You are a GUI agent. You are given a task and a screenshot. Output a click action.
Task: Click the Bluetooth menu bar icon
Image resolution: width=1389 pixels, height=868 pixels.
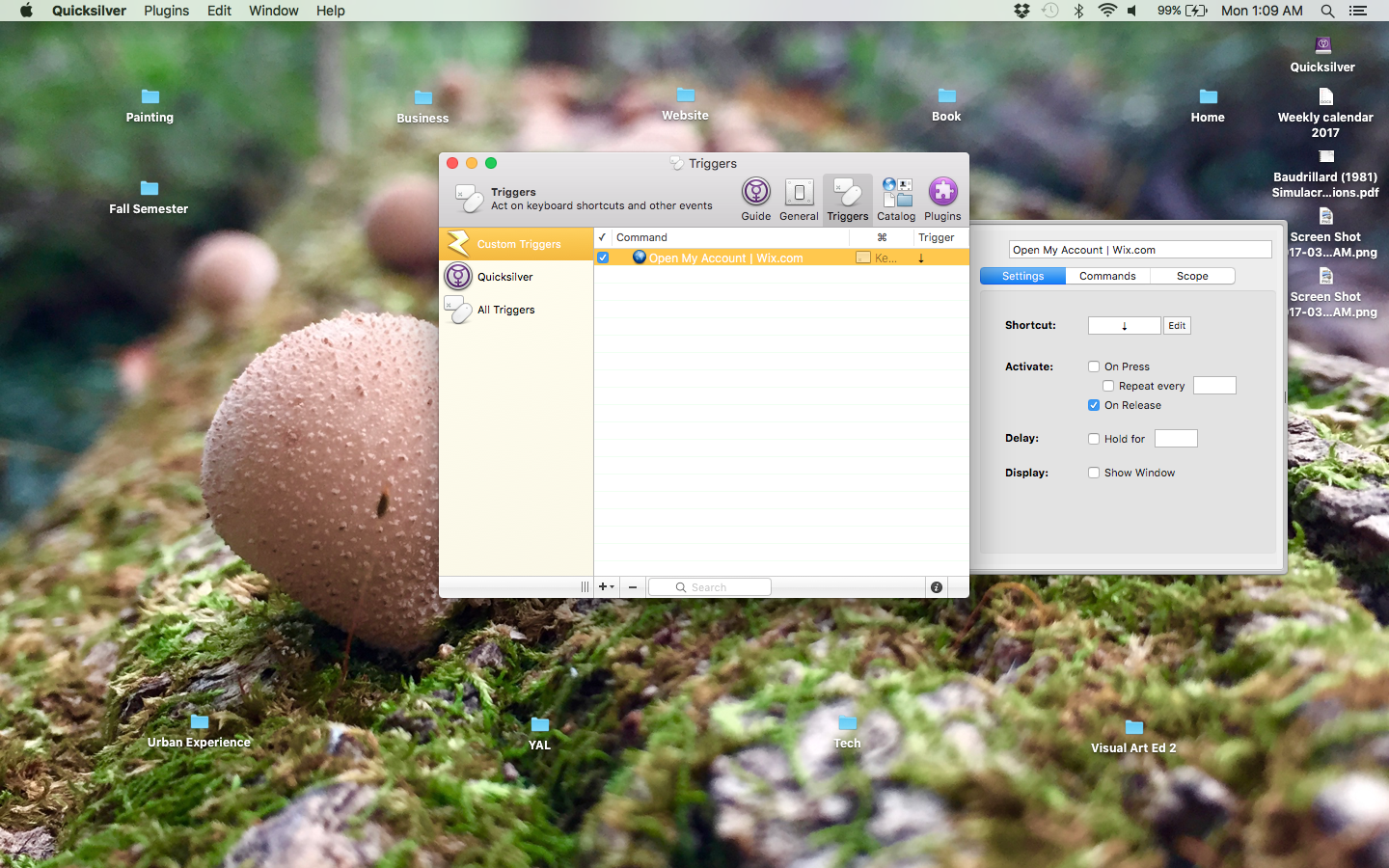coord(1079,11)
